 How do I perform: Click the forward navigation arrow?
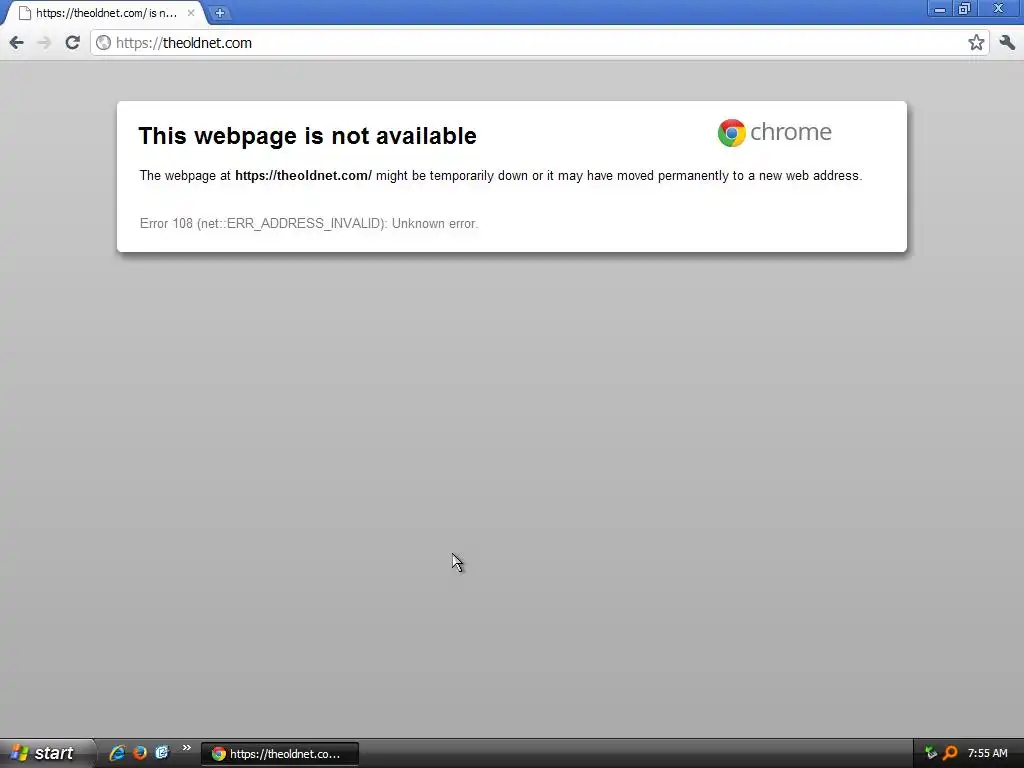(44, 43)
